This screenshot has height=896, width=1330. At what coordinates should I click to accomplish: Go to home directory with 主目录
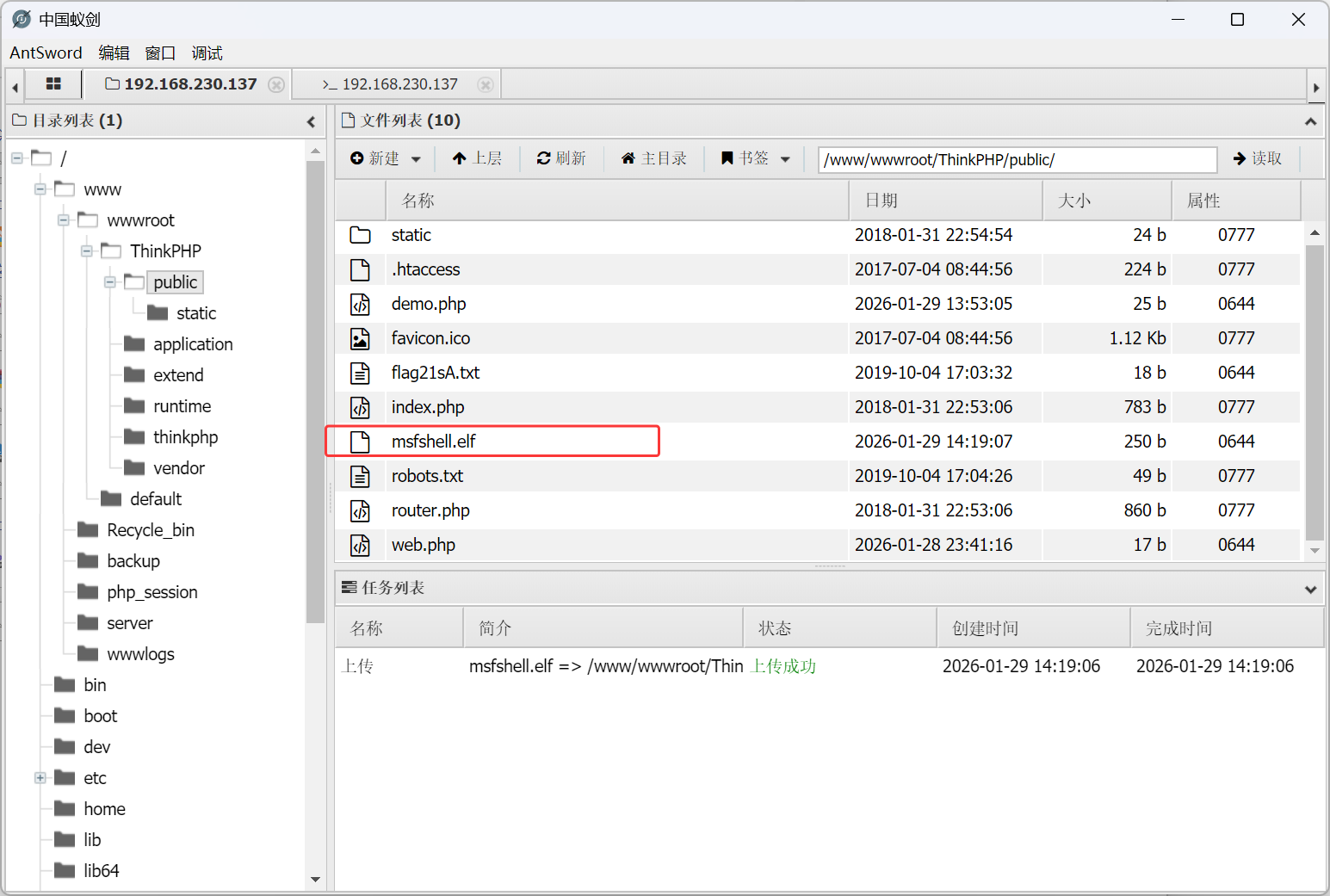coord(653,158)
